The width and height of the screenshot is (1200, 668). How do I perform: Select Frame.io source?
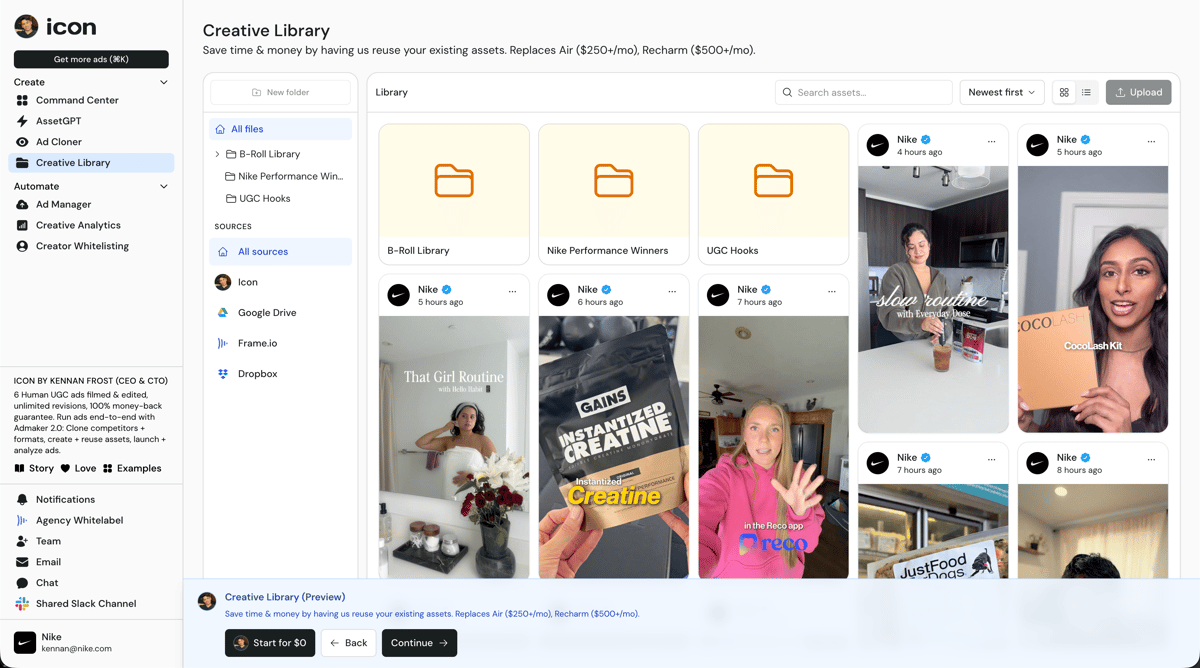[257, 343]
